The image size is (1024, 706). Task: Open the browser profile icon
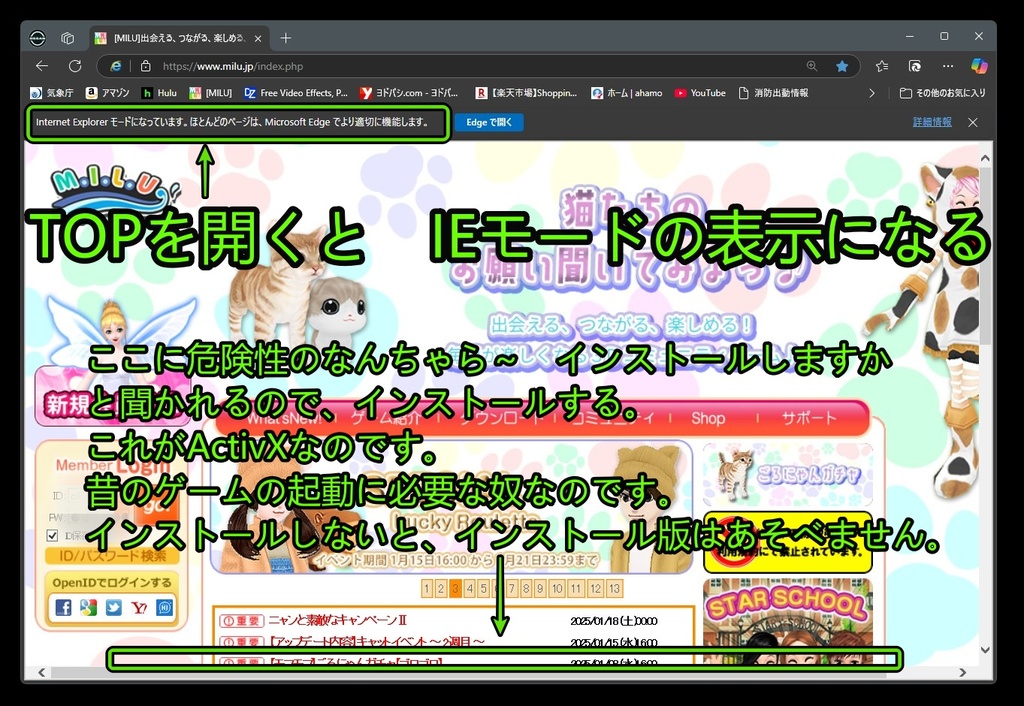pos(37,38)
